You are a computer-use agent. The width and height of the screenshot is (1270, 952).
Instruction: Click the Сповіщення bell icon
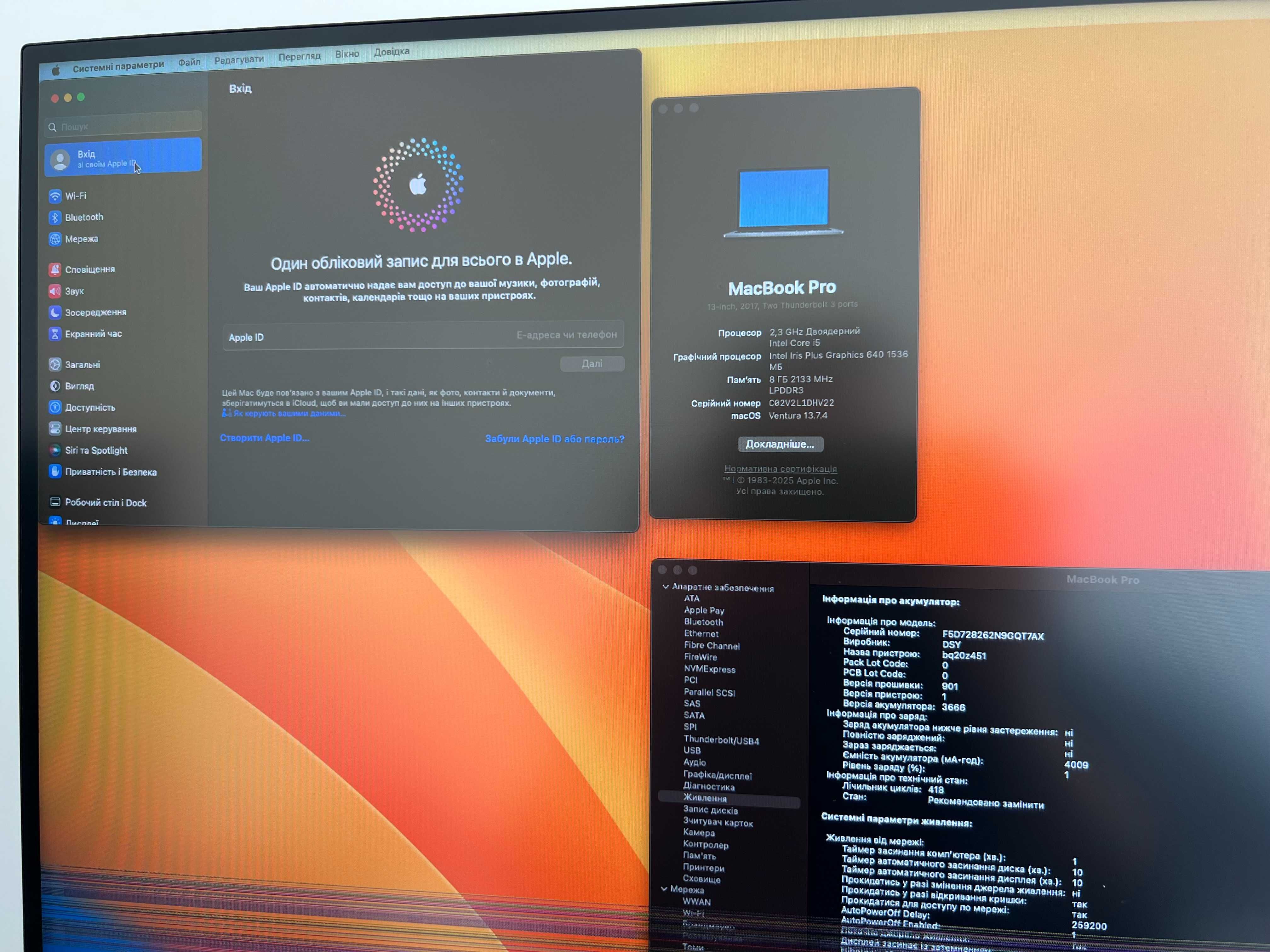(x=55, y=270)
